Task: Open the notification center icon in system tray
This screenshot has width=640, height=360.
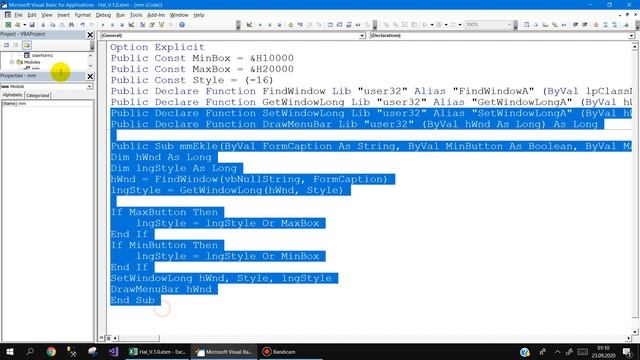Action: click(x=627, y=351)
